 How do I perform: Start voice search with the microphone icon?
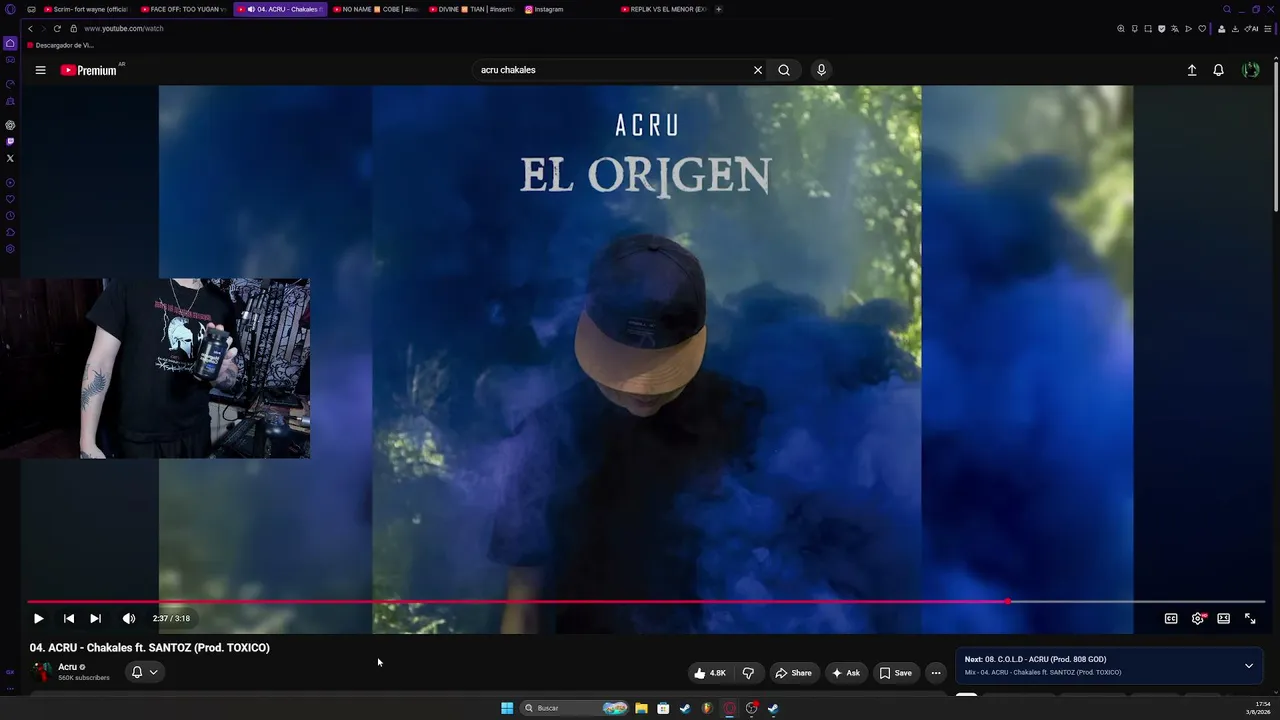click(x=821, y=70)
